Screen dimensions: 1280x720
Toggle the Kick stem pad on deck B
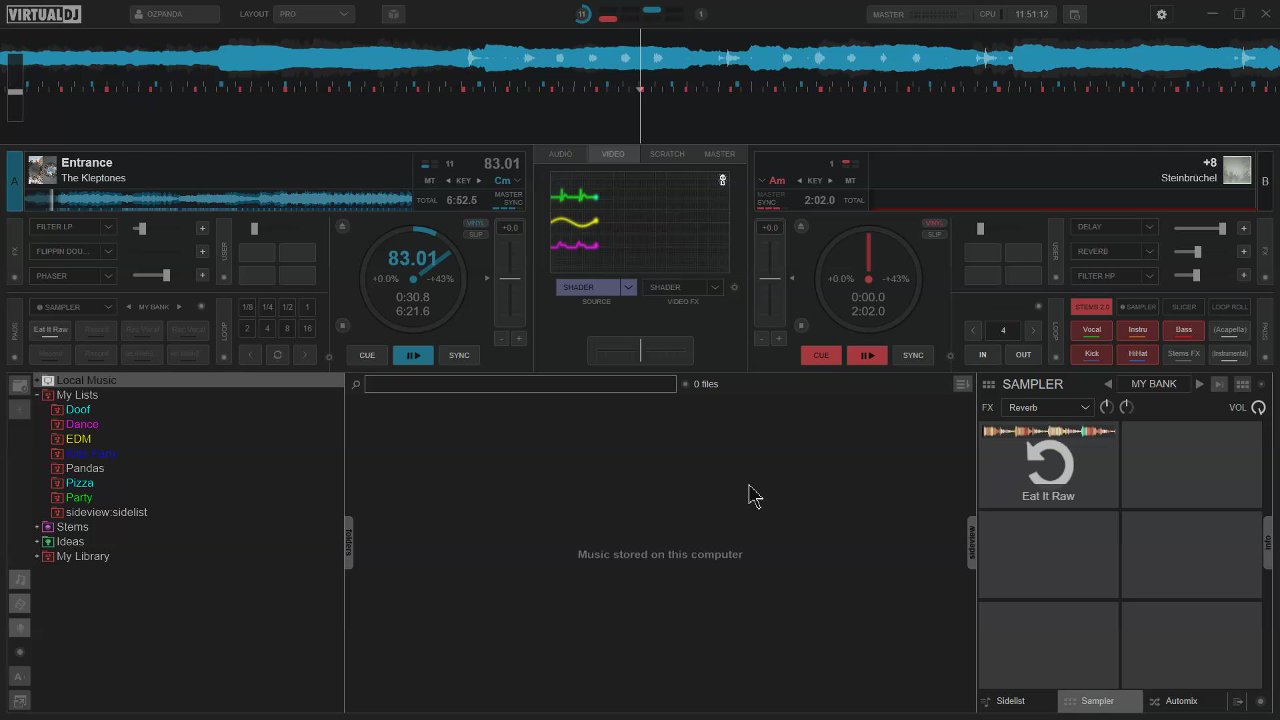1092,354
